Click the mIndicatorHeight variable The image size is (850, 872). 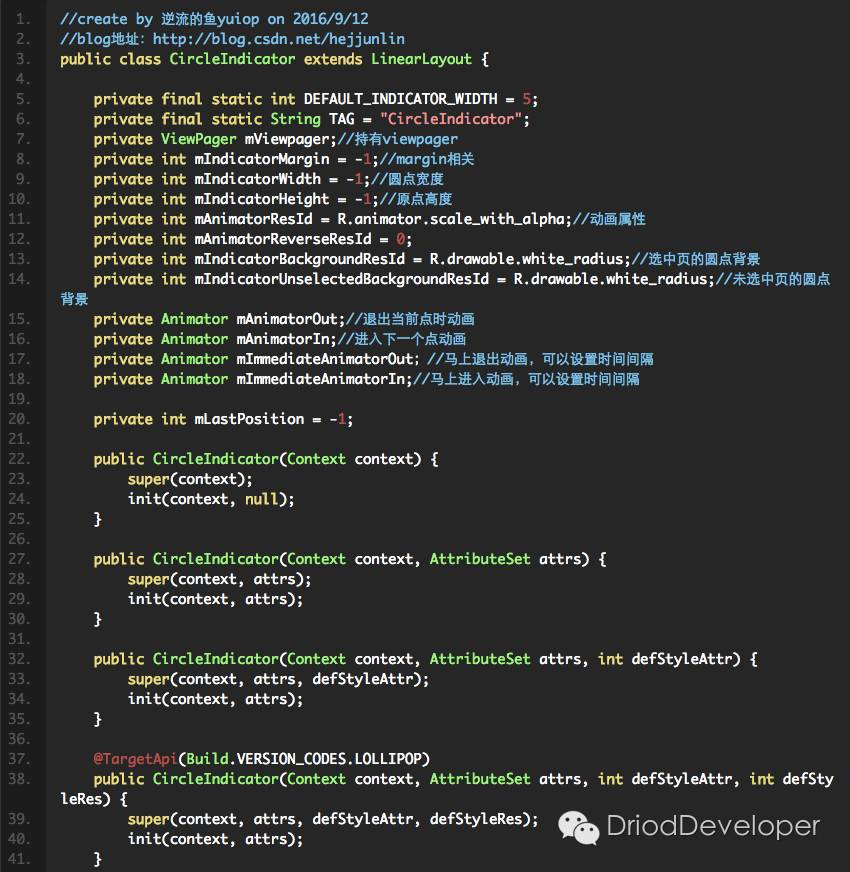pos(262,199)
